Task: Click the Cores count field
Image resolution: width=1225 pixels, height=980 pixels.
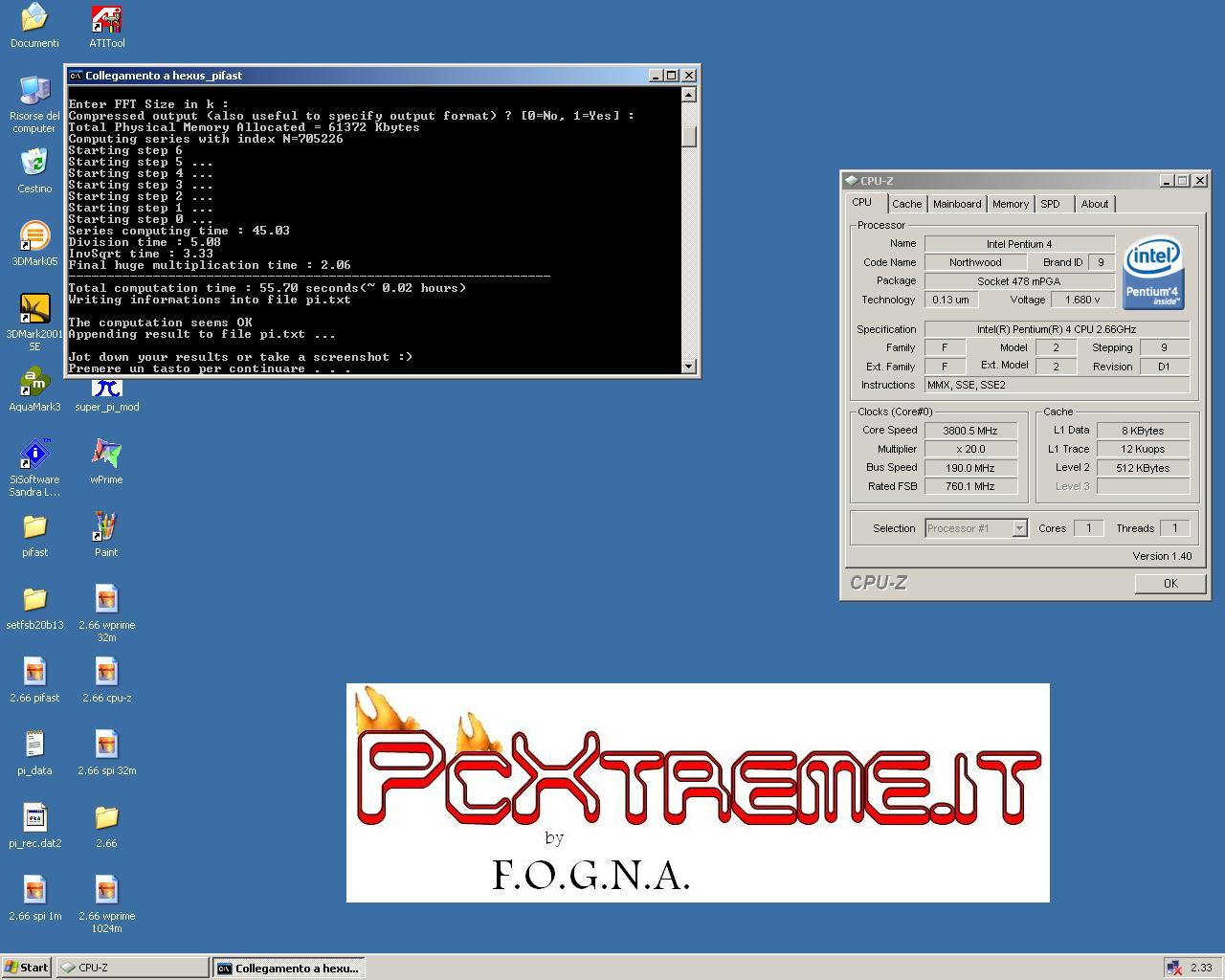Action: tap(1088, 528)
